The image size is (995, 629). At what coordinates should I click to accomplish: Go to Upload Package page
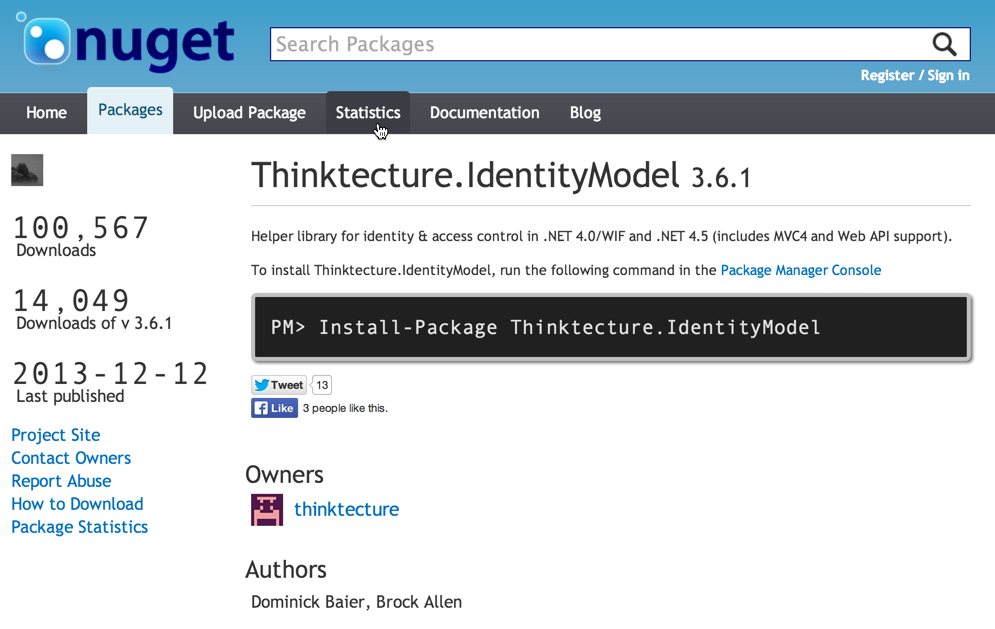[249, 113]
